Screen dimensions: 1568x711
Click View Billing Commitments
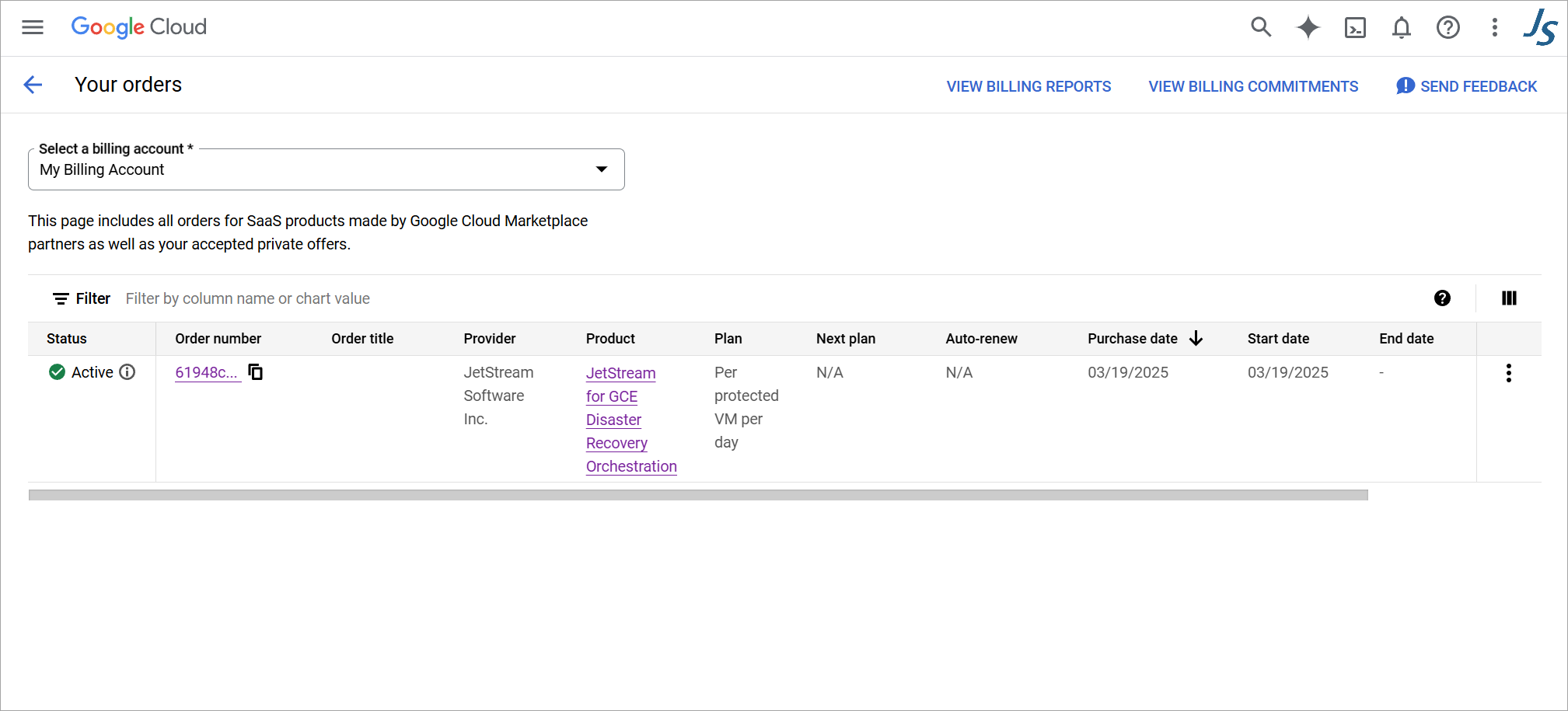[x=1253, y=86]
